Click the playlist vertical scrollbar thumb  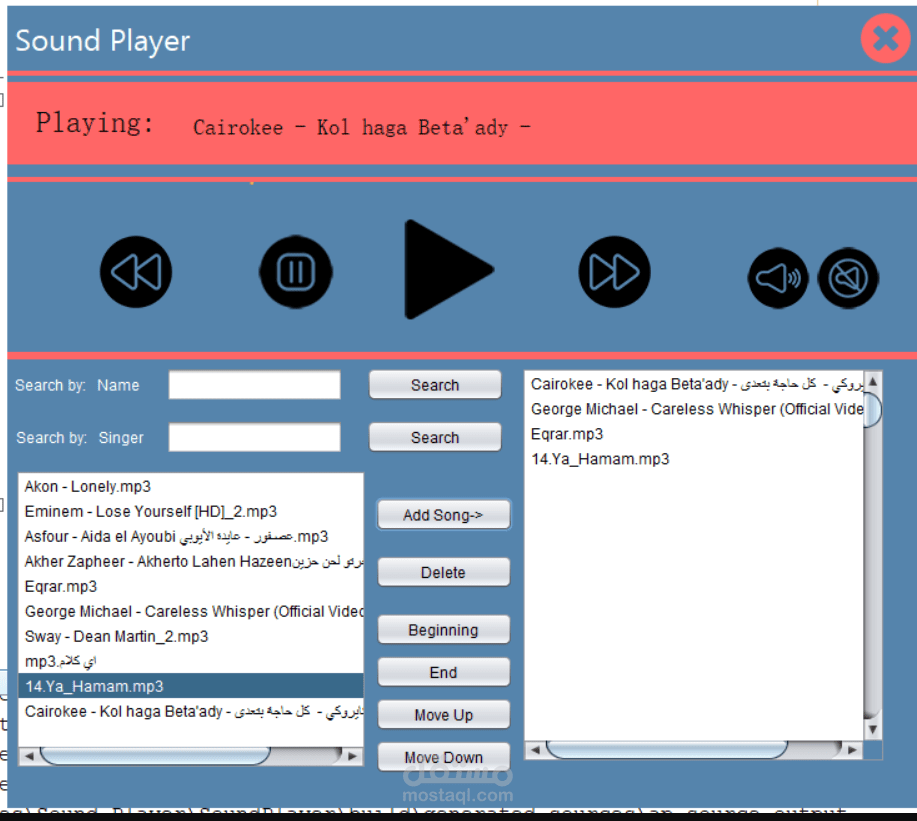click(873, 410)
